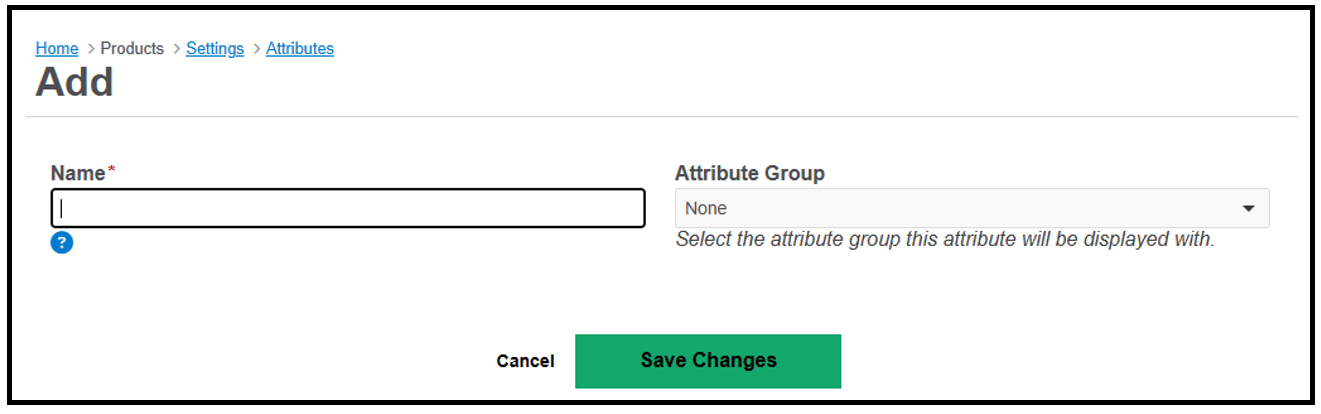Cancel adding the attribute
The image size is (1321, 414).
(525, 361)
